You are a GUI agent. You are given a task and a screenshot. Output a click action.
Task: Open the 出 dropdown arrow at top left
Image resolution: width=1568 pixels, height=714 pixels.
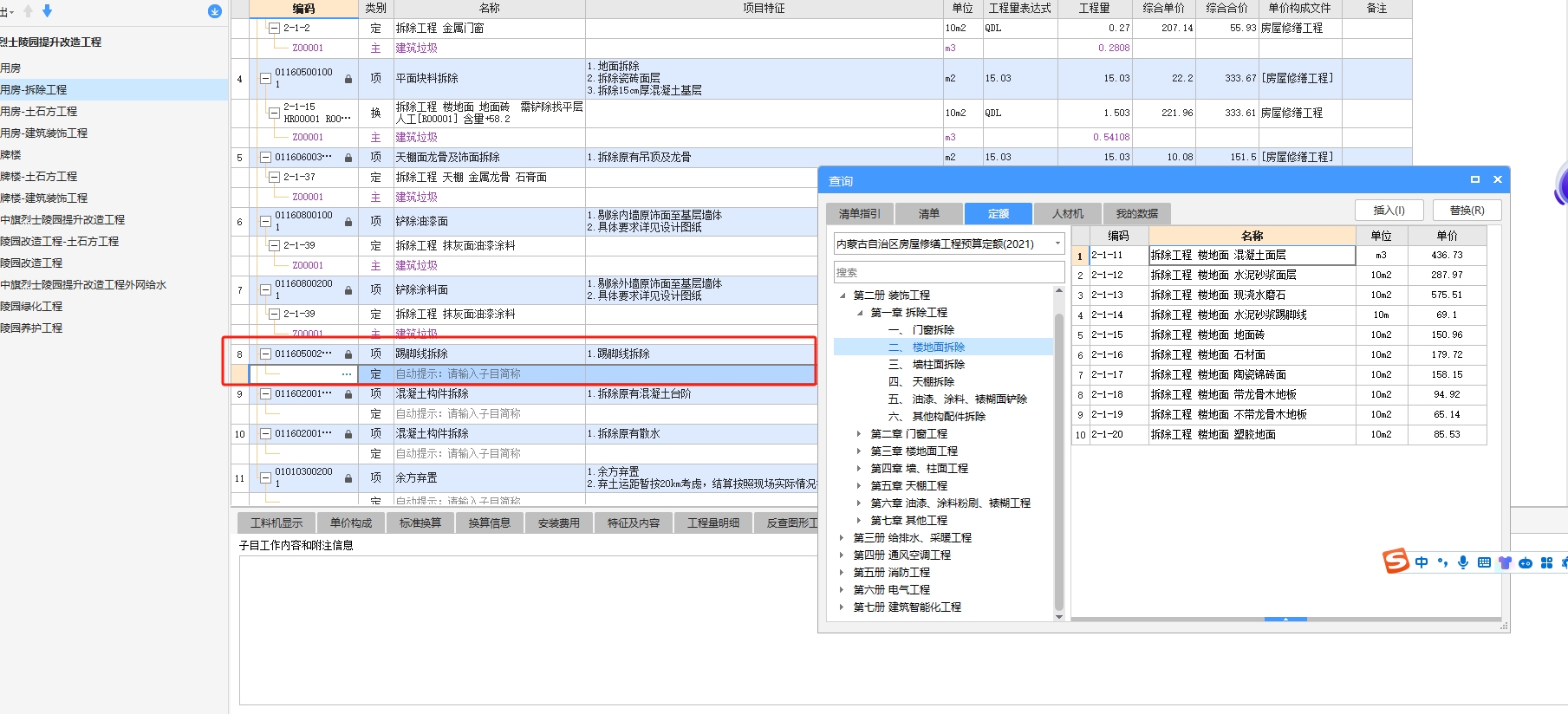click(x=12, y=12)
